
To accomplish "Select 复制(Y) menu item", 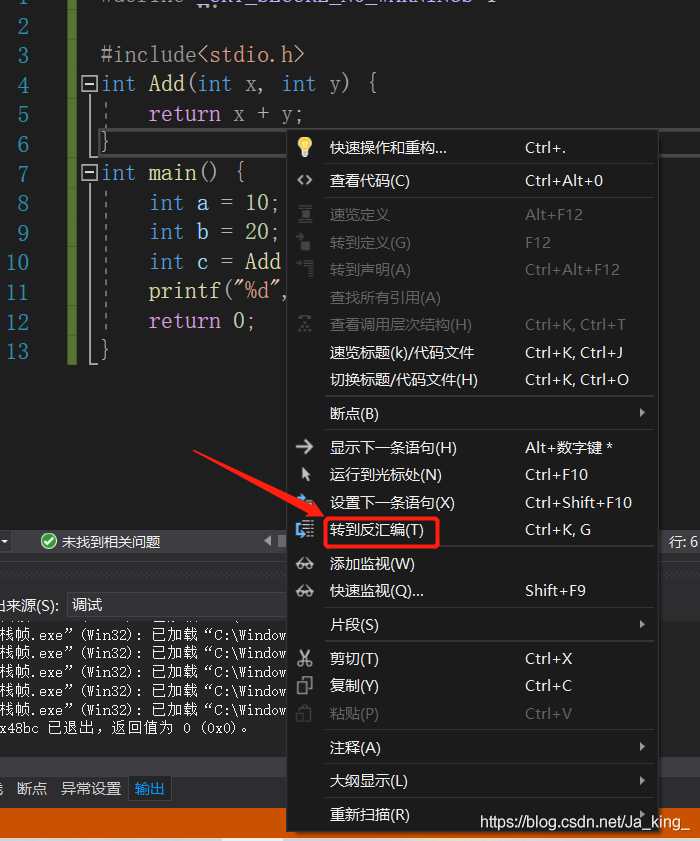I will click(472, 686).
